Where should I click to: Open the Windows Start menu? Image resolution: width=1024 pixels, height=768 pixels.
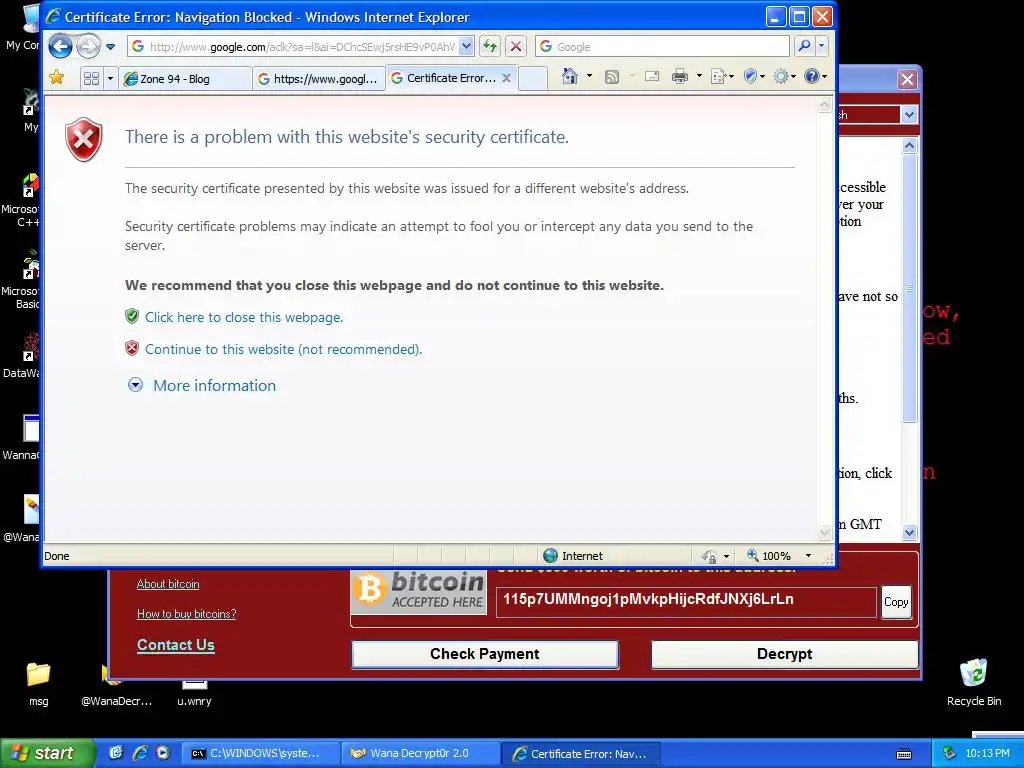[x=48, y=753]
